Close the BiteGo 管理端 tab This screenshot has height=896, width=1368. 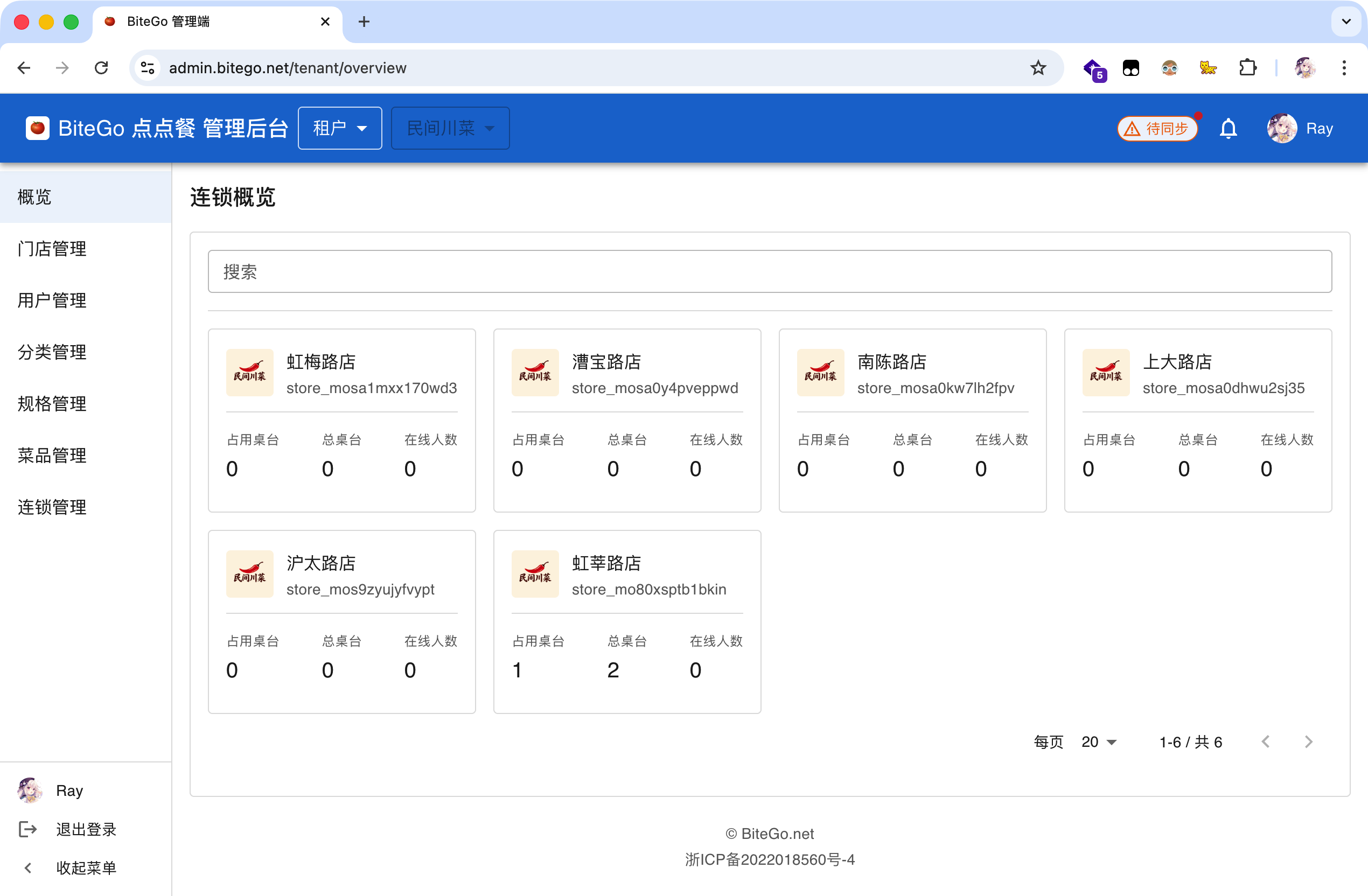[x=325, y=22]
